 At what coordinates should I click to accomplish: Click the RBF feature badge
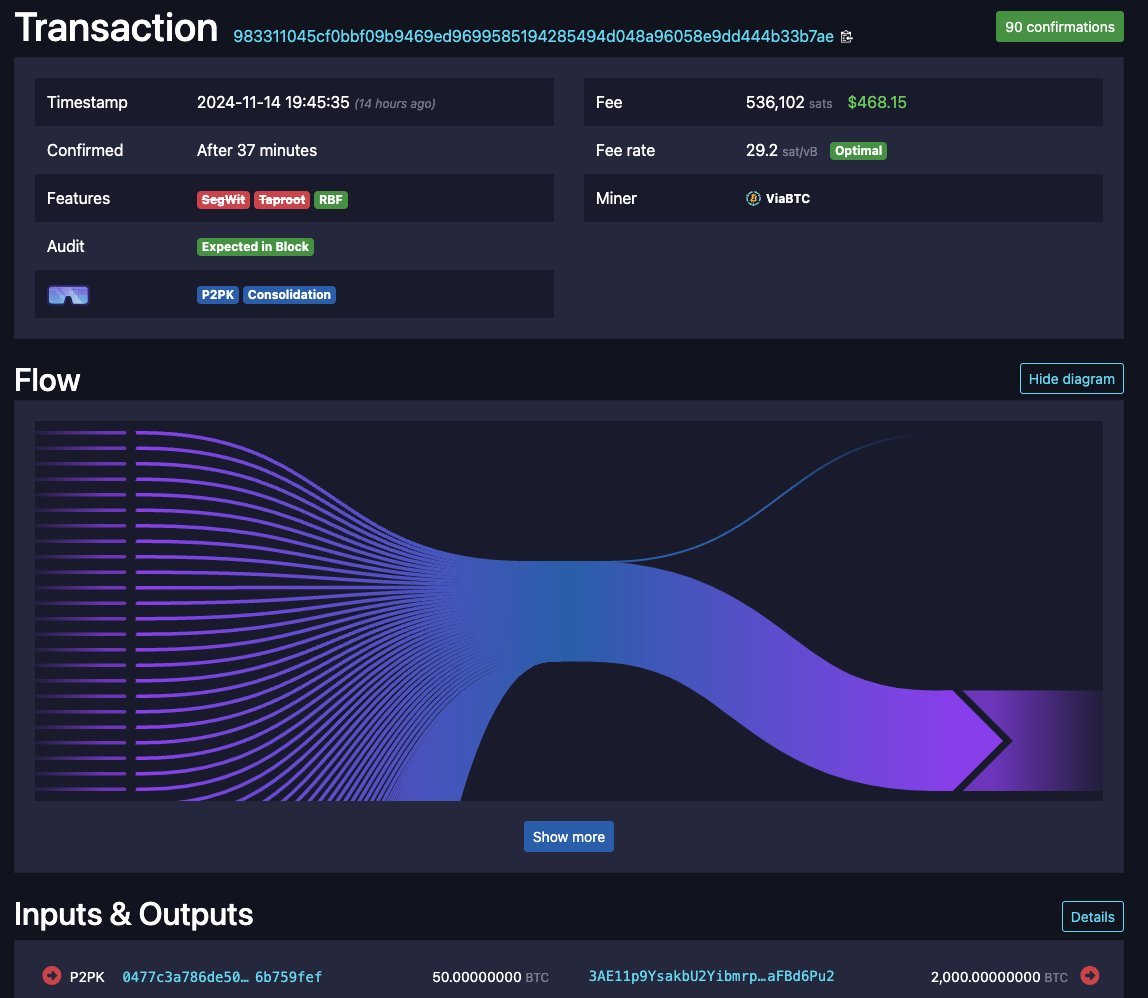pos(331,200)
